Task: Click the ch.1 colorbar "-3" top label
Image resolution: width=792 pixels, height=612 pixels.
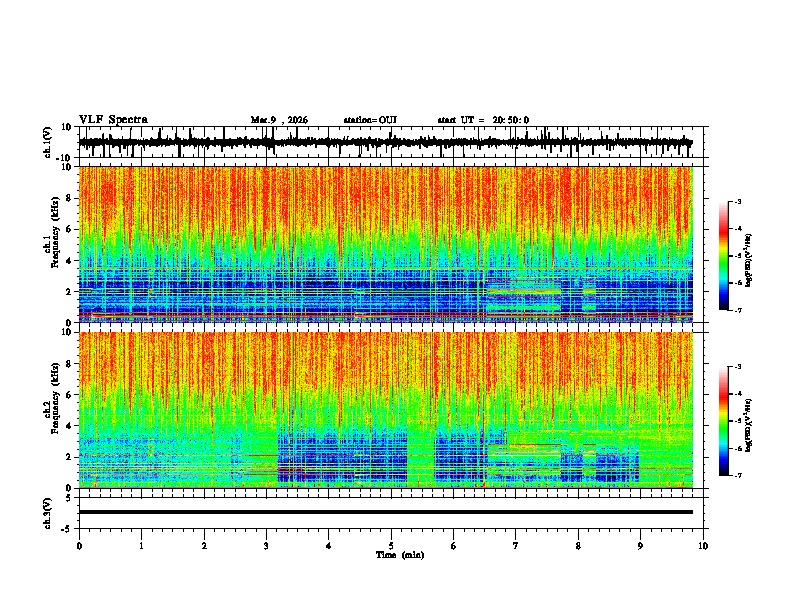Action: click(737, 202)
